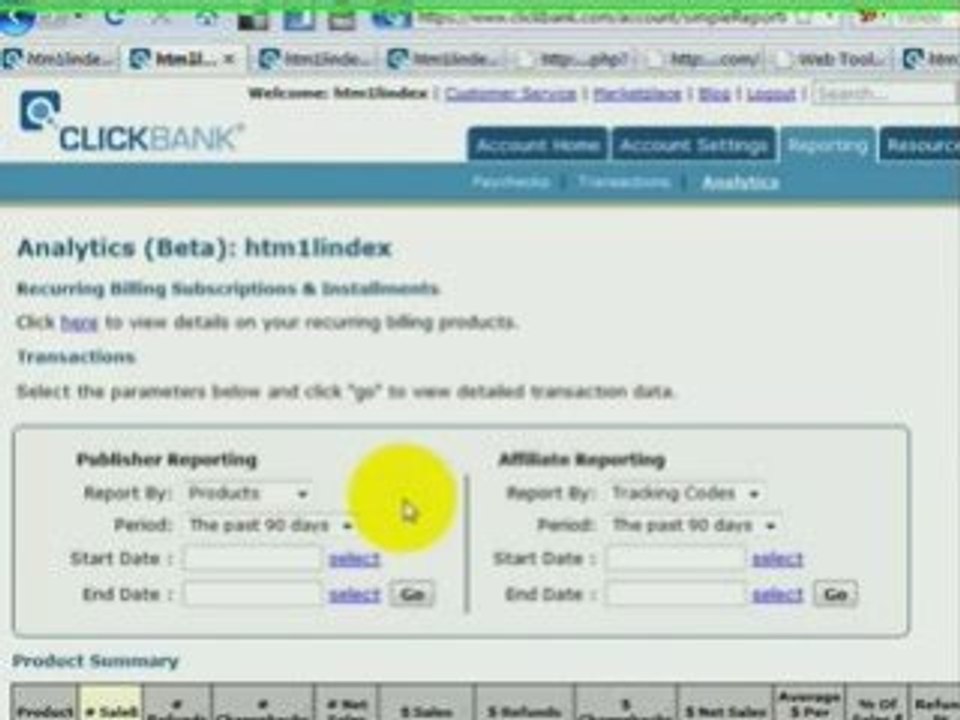Click the ClickBank logo
Screen dimensions: 960x720
point(132,121)
